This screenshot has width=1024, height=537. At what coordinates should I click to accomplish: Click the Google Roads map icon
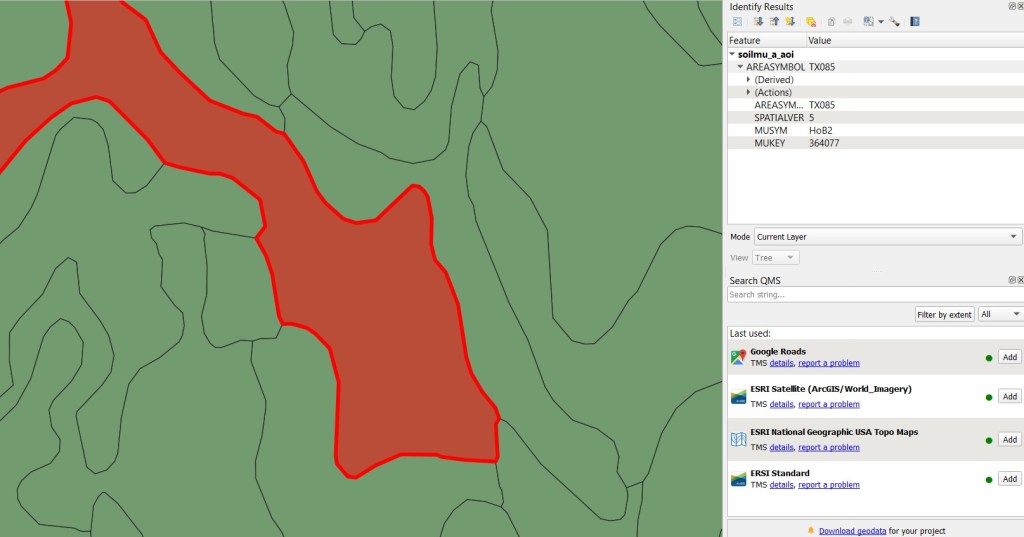738,357
